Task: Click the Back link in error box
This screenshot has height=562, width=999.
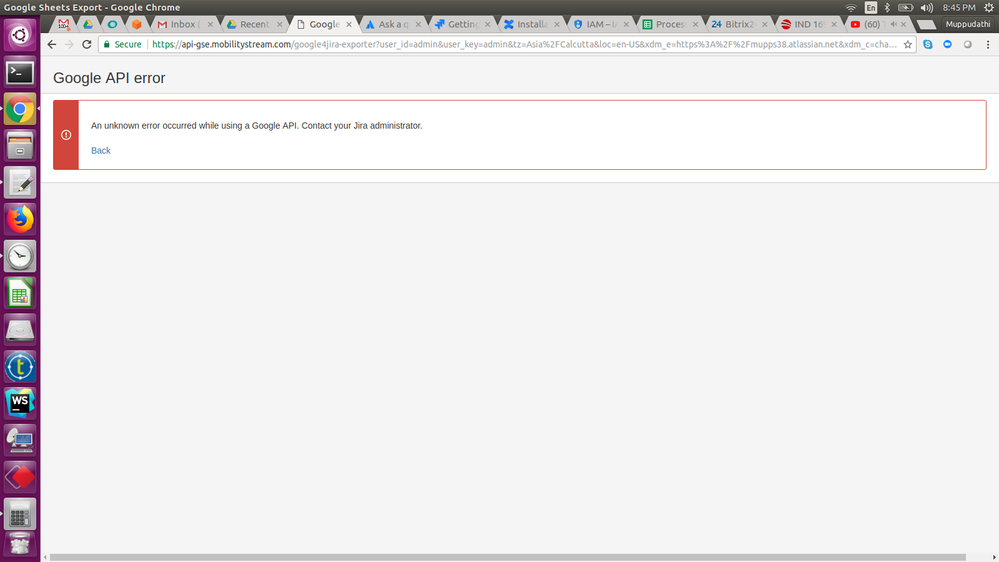Action: (101, 150)
